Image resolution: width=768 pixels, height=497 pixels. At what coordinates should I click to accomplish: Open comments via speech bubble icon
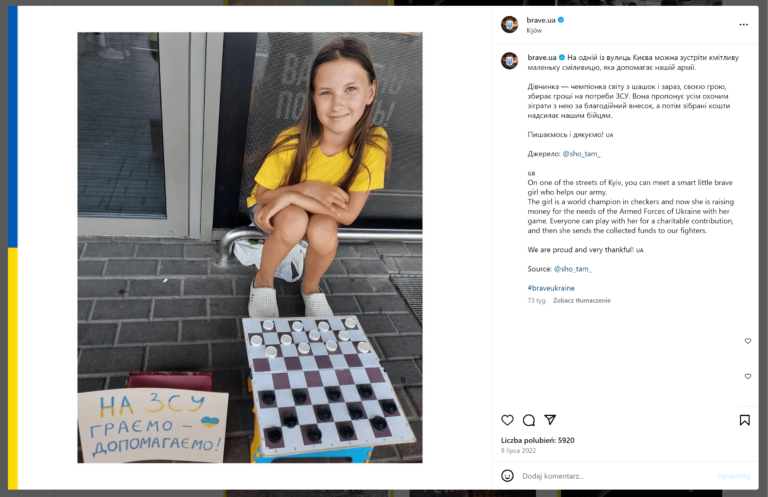[x=528, y=420]
